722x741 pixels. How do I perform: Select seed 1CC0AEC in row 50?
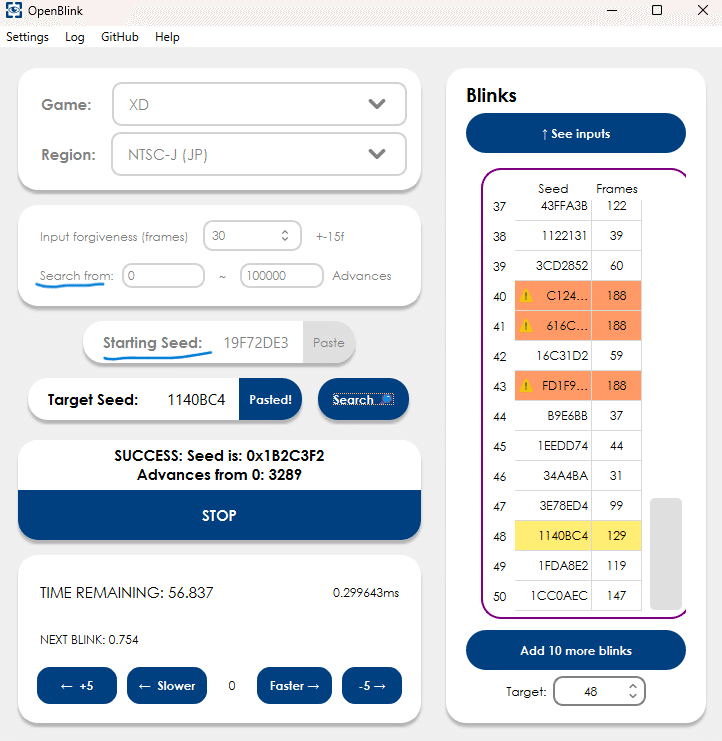(x=553, y=595)
